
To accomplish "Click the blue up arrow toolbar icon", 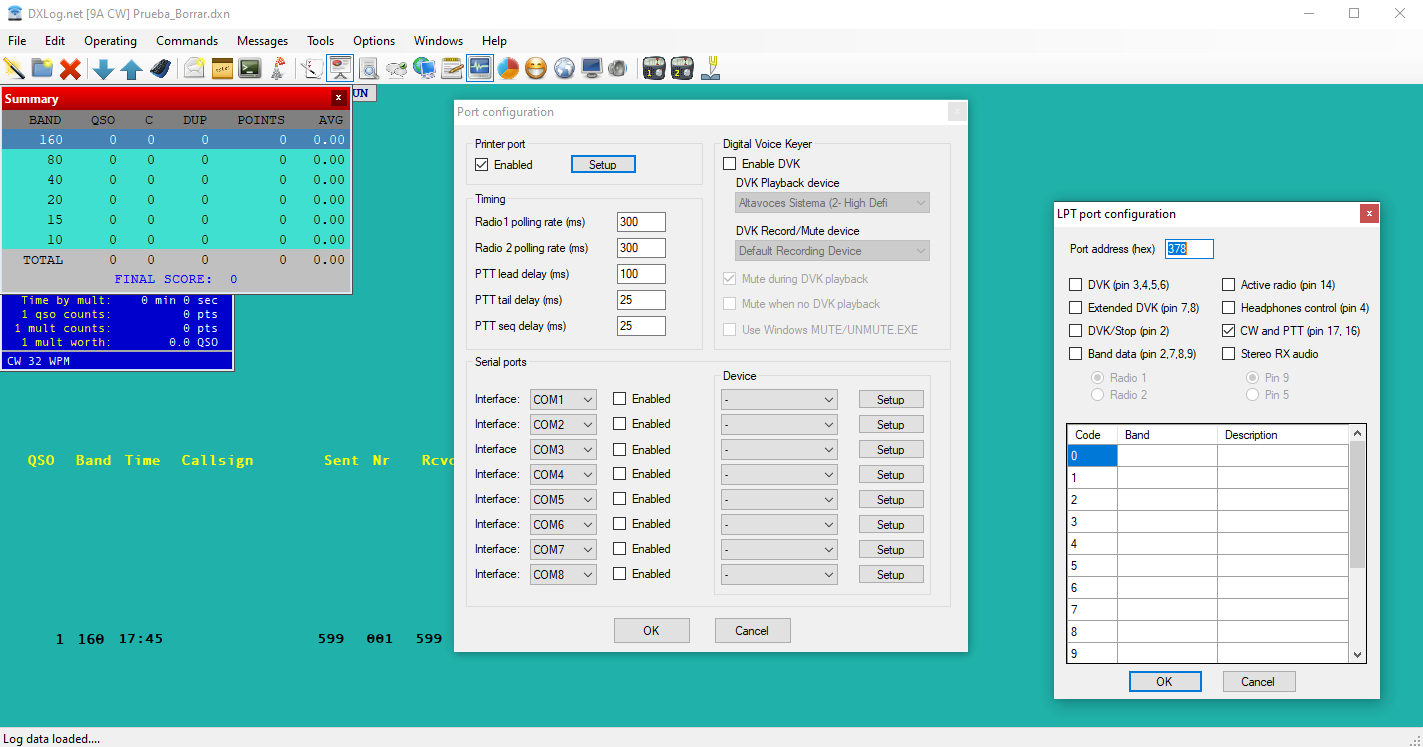I will pyautogui.click(x=131, y=68).
